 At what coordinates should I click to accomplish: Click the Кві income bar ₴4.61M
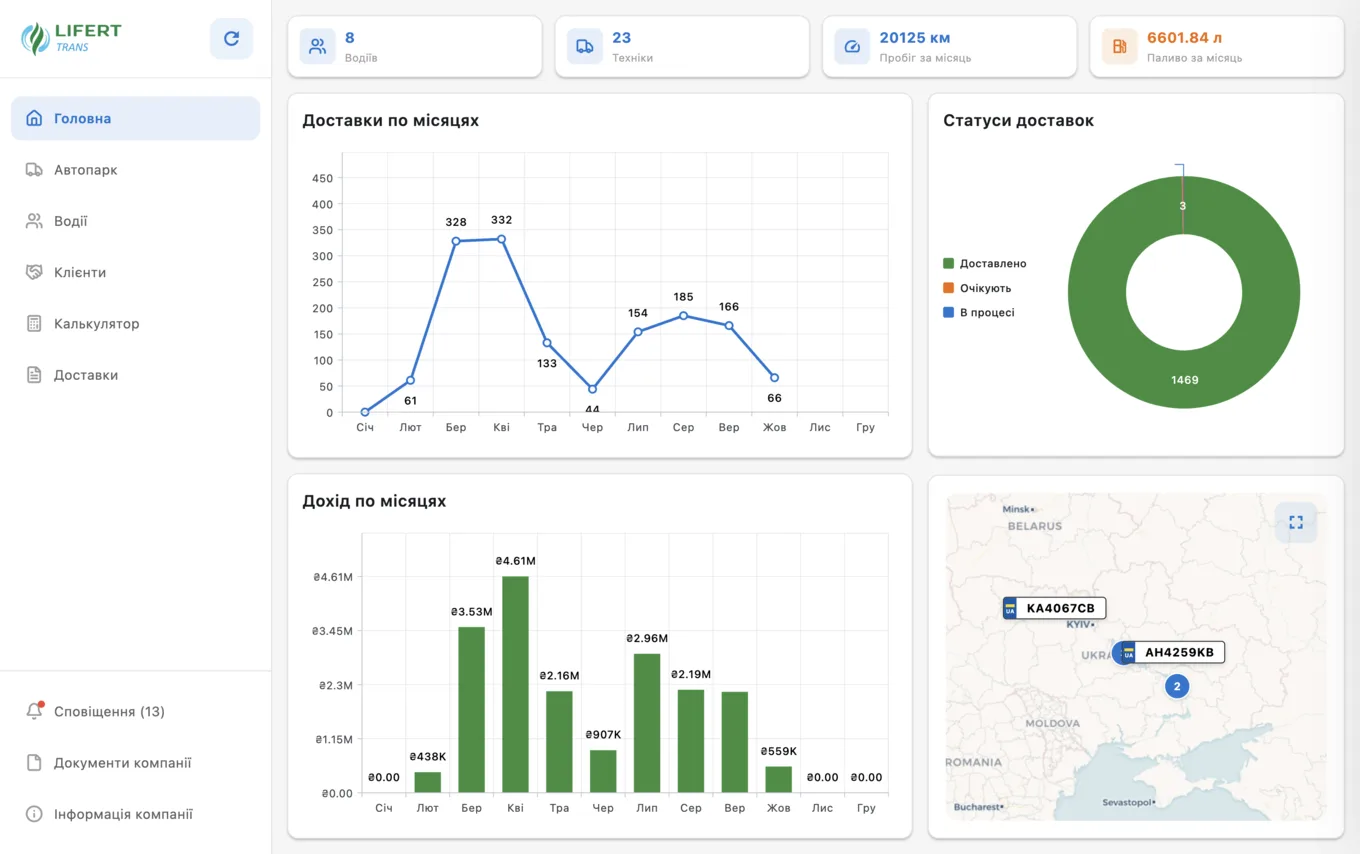pyautogui.click(x=515, y=685)
